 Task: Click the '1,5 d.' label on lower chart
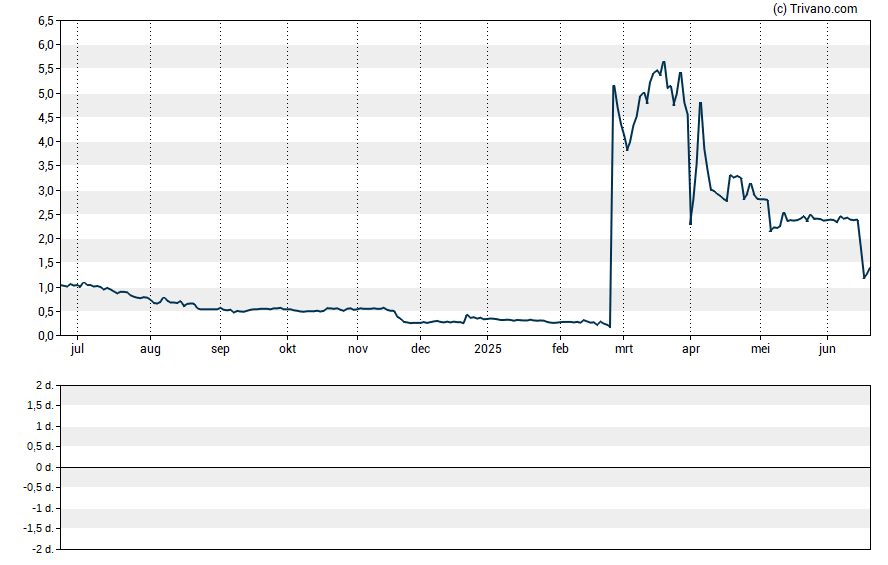click(41, 405)
